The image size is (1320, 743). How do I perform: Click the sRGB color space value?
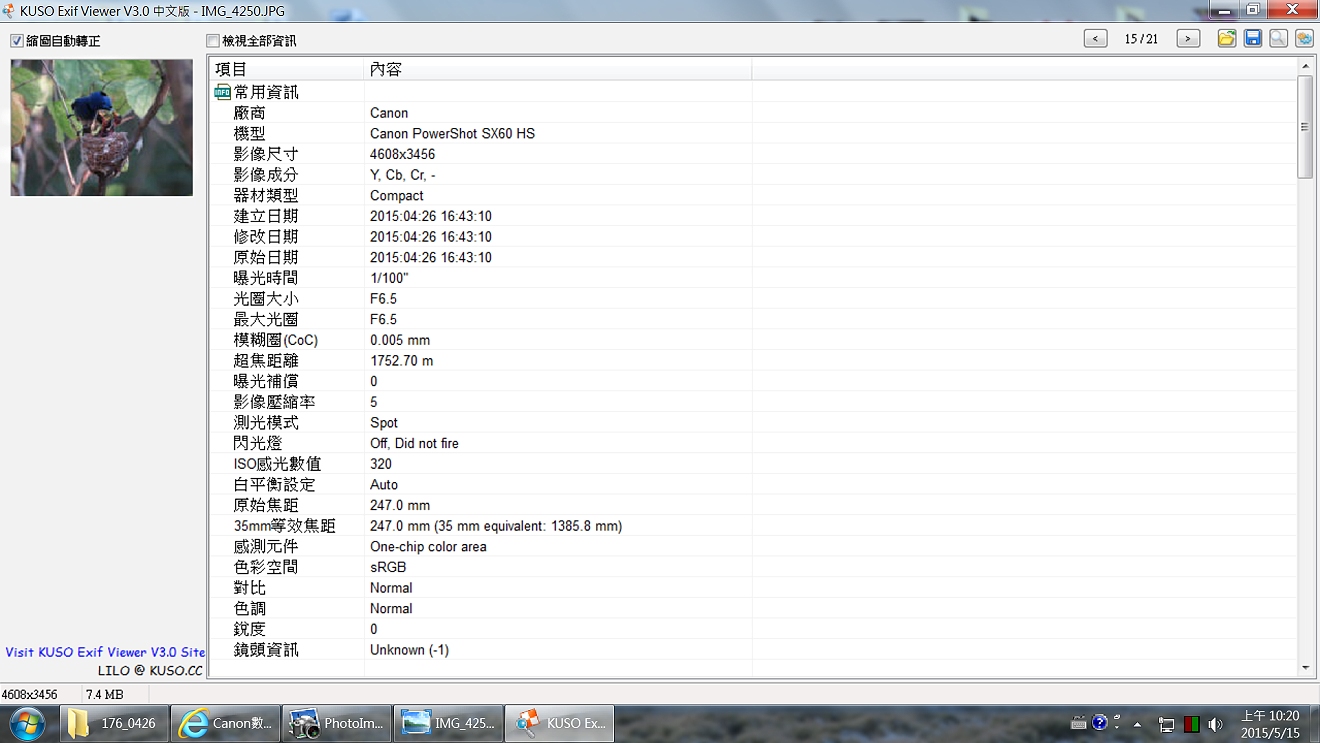[x=388, y=567]
